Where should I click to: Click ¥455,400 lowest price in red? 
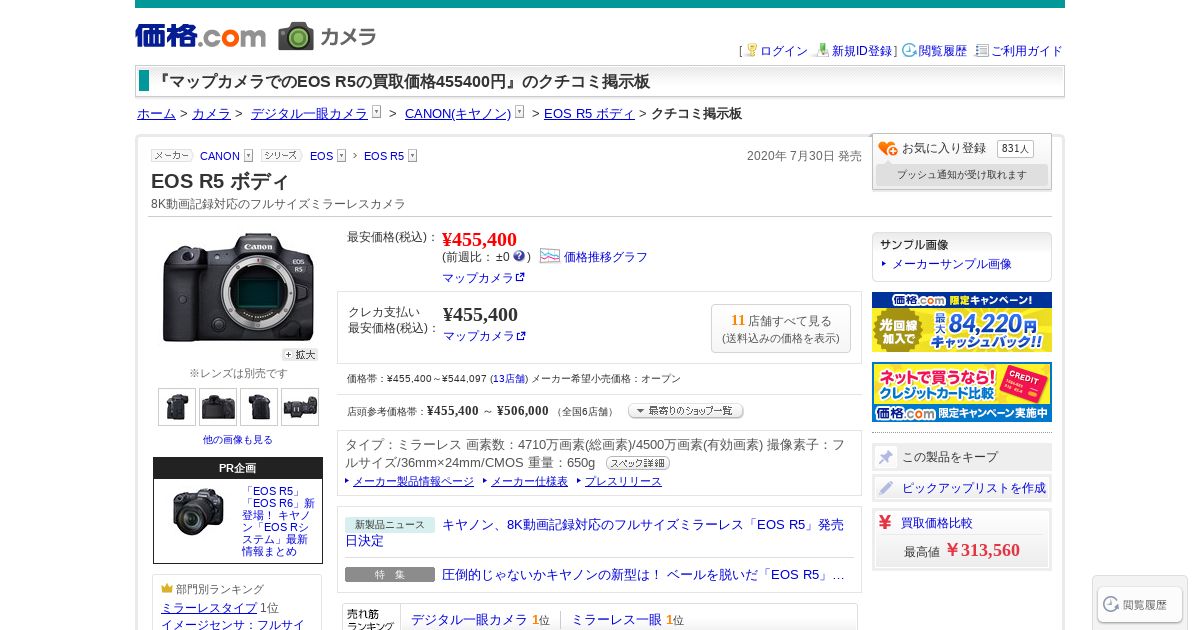(x=479, y=239)
